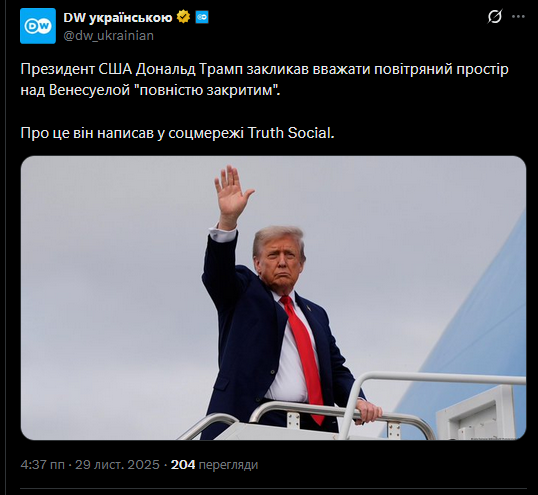This screenshot has height=495, width=538.
Task: Click the blue DW affiliate badge
Action: [x=202, y=17]
